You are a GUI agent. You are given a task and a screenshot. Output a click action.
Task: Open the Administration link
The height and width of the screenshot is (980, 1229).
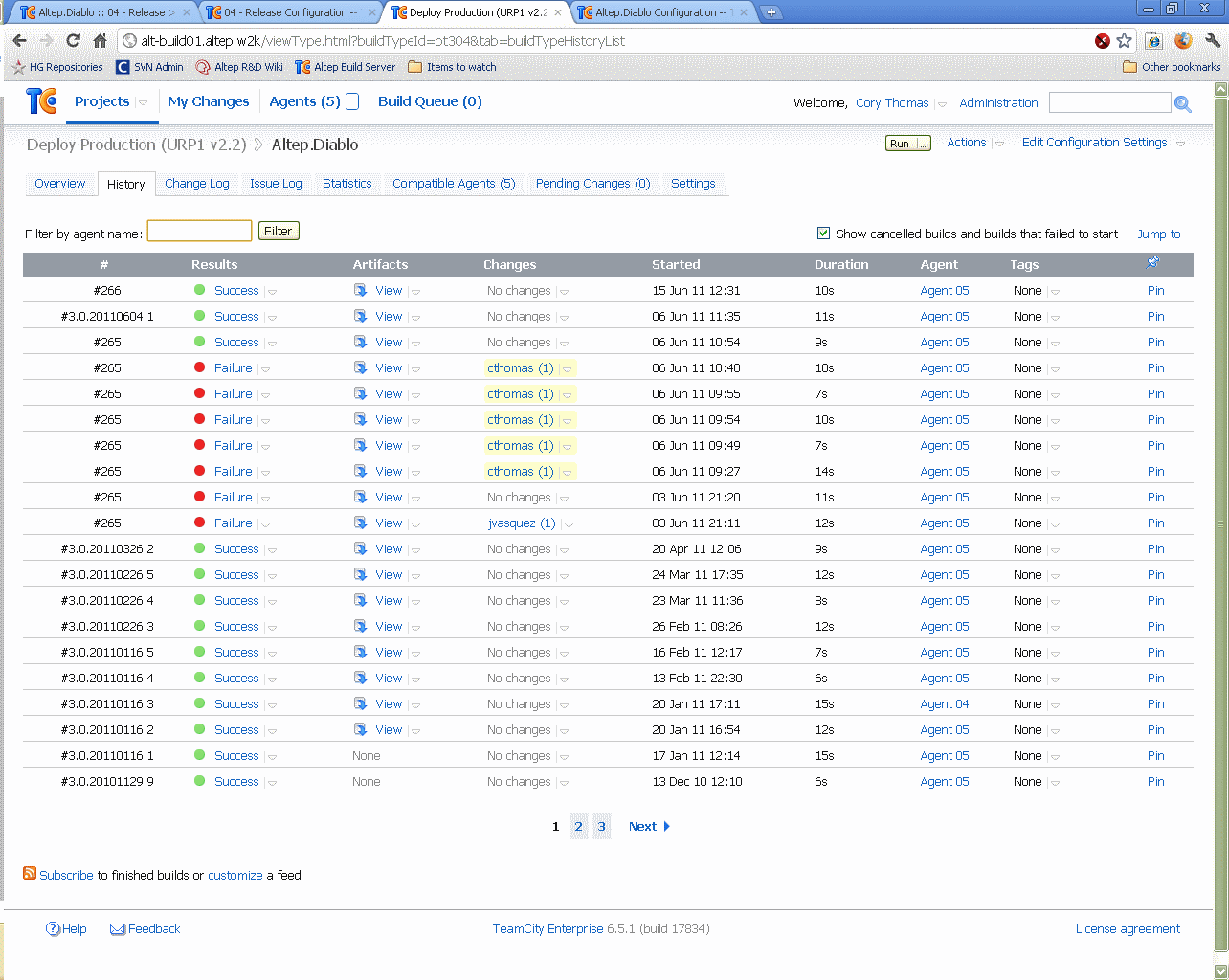coord(998,103)
